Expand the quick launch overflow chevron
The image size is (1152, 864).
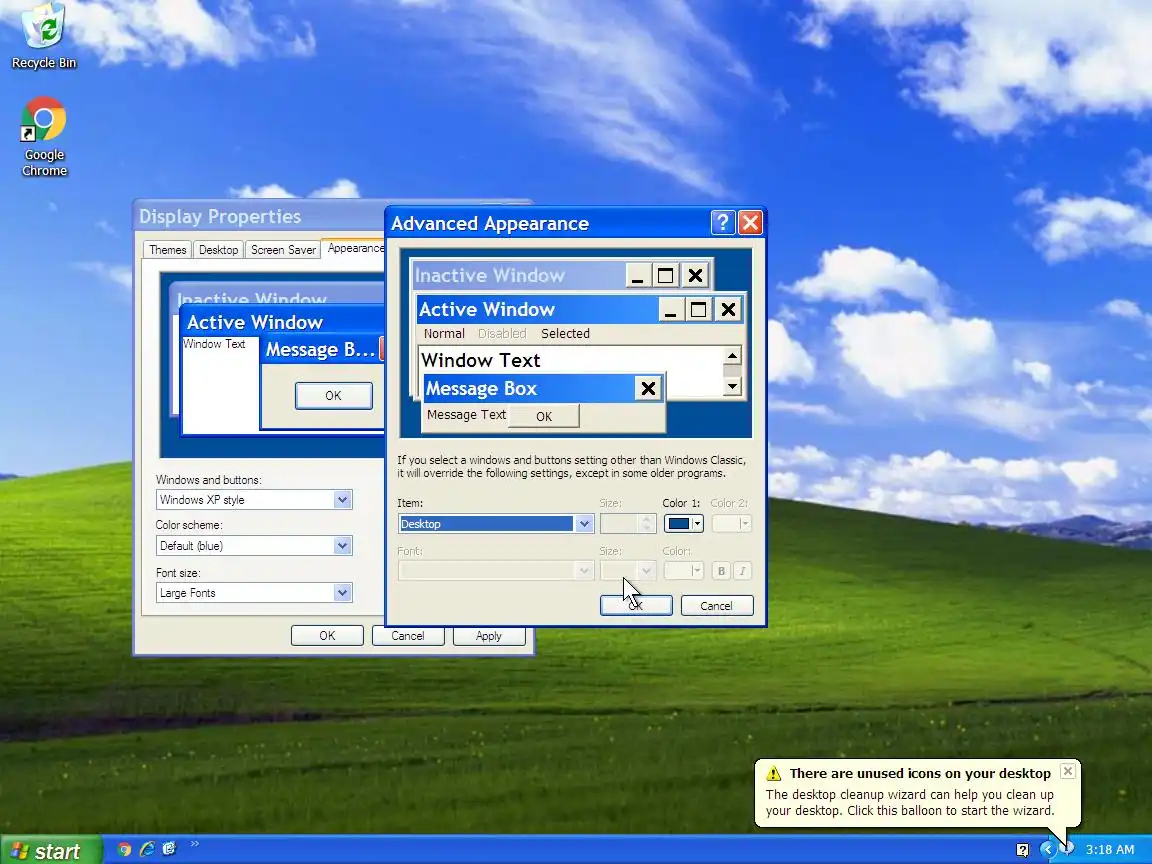pos(195,844)
